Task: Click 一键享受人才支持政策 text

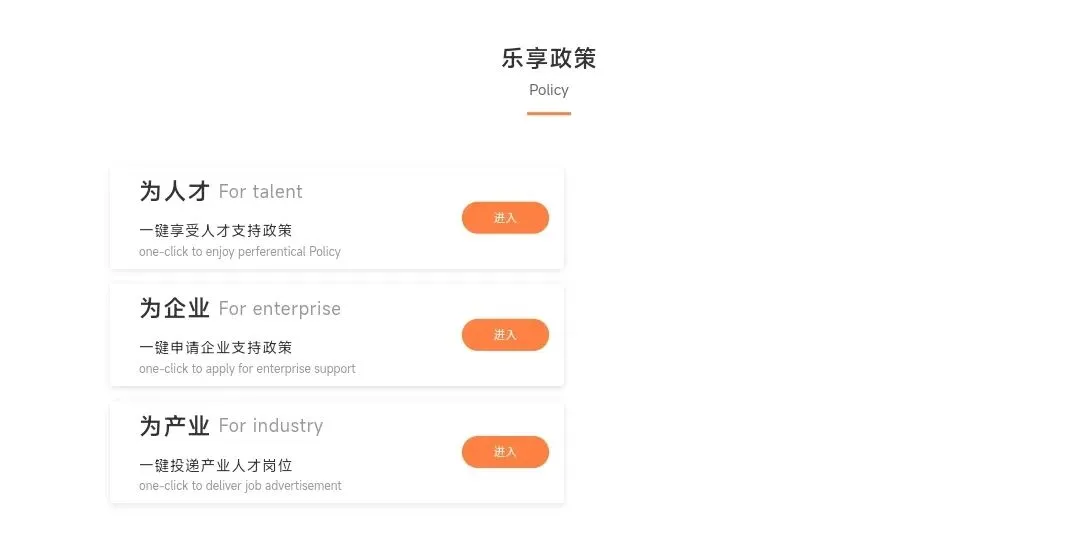Action: coord(215,231)
